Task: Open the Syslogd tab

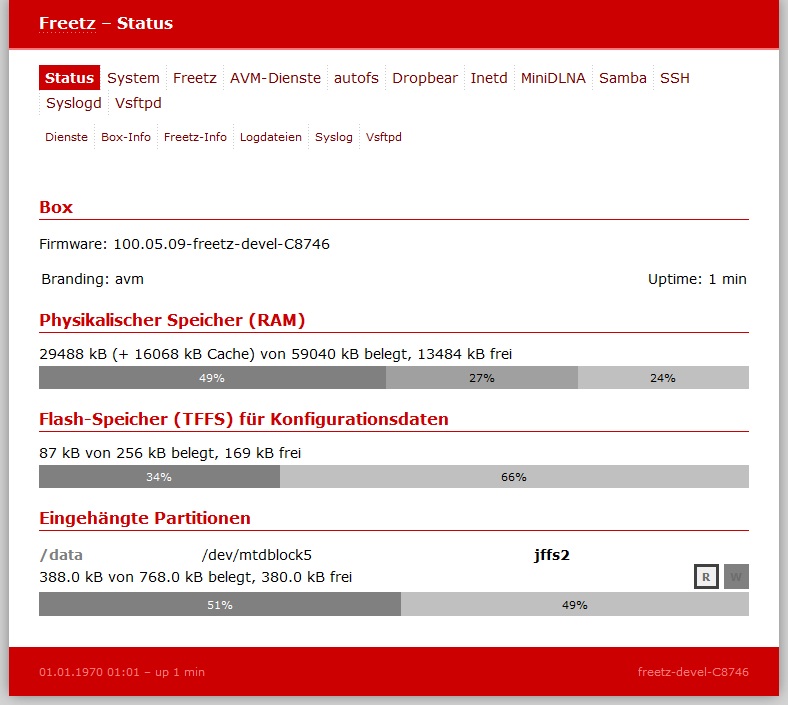Action: pyautogui.click(x=73, y=103)
